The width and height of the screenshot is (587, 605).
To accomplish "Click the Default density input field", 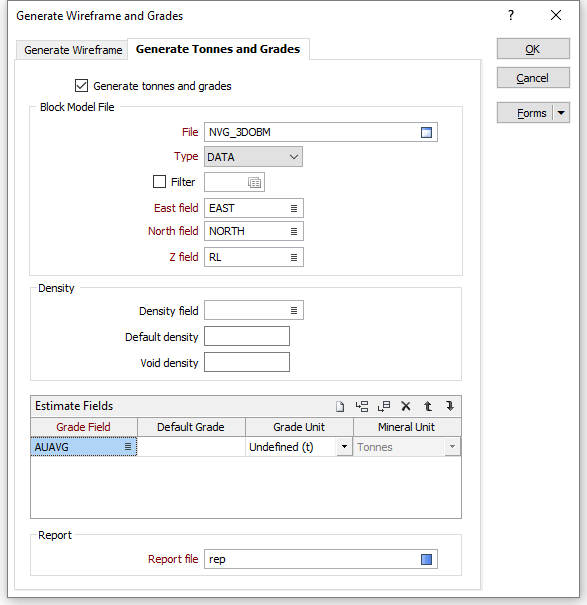I will point(247,336).
